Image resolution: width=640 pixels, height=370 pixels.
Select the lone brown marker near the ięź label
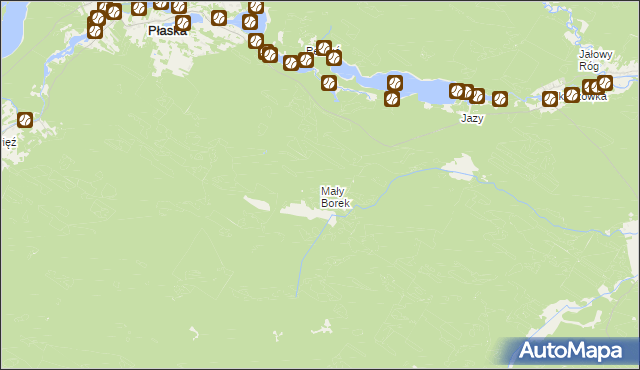click(x=25, y=120)
